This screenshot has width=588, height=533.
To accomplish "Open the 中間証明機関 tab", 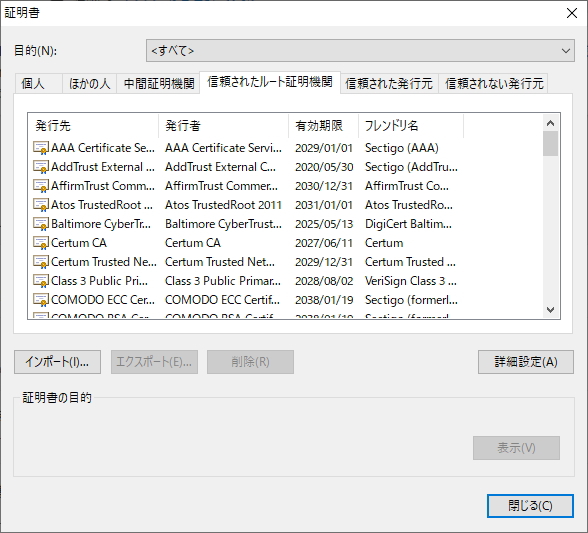I will [158, 83].
